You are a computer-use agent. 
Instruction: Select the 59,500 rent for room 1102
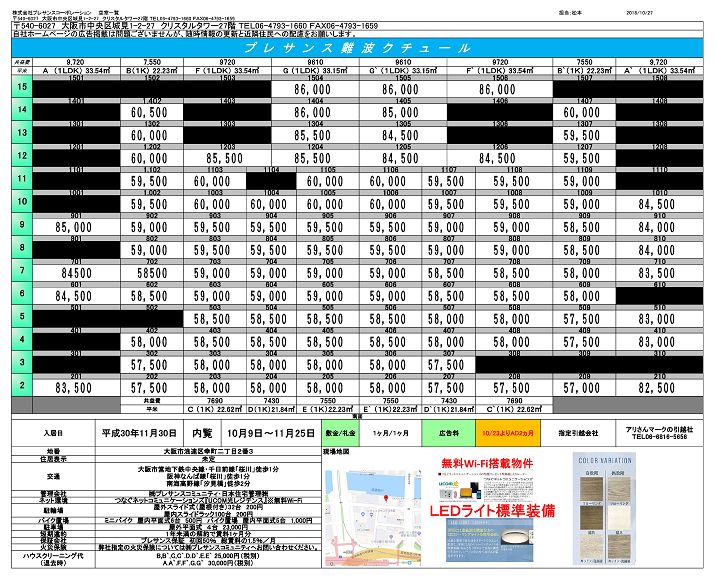pyautogui.click(x=149, y=181)
